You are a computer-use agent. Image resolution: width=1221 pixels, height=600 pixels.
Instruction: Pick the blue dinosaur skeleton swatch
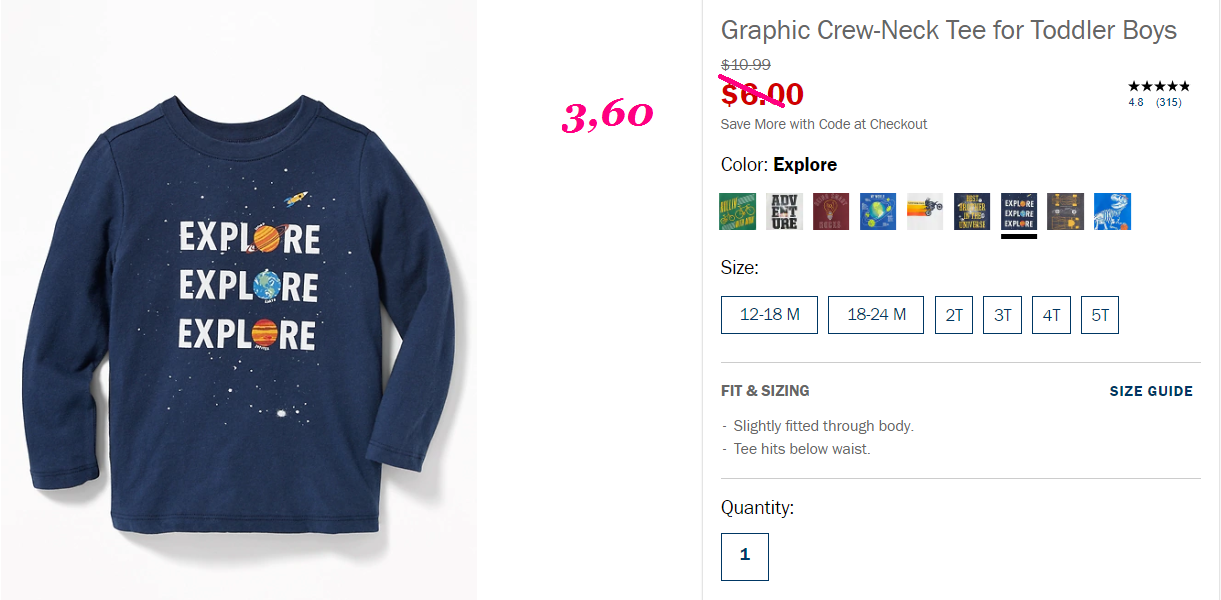click(x=1112, y=211)
